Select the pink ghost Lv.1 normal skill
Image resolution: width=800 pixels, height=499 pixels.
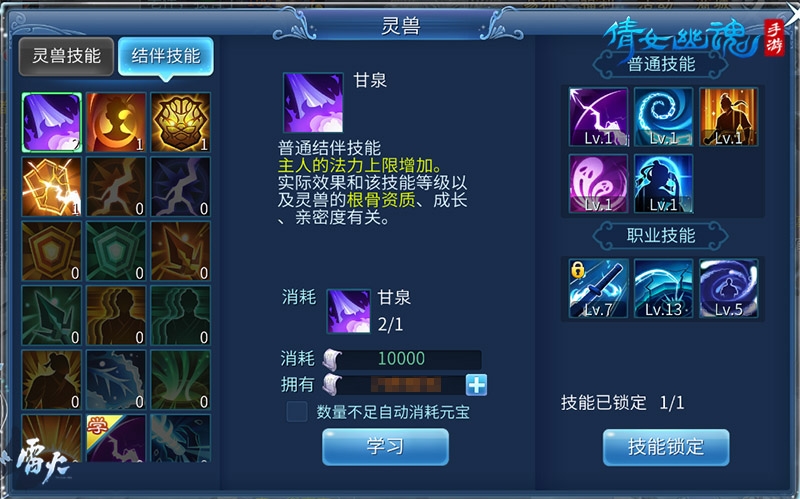[598, 184]
